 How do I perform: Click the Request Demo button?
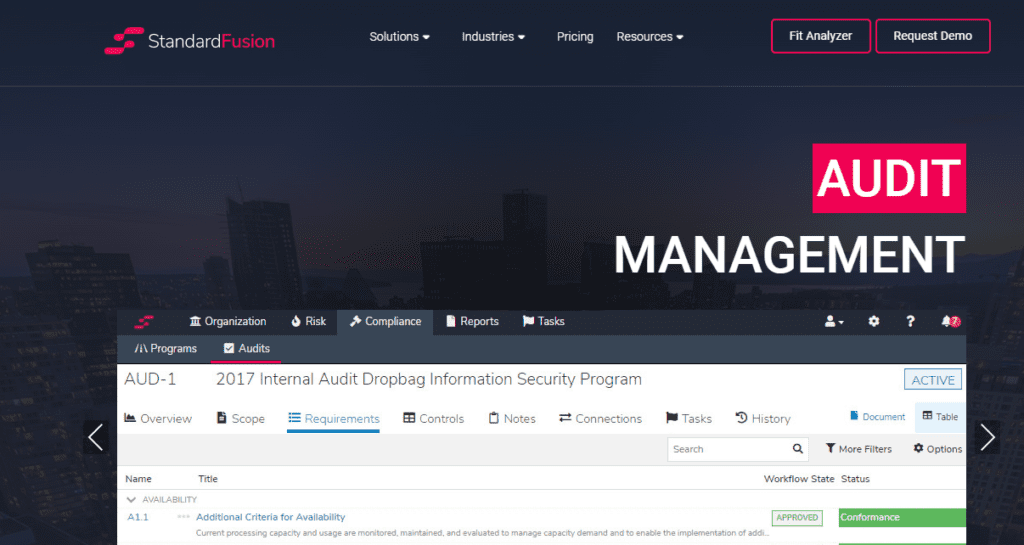933,36
